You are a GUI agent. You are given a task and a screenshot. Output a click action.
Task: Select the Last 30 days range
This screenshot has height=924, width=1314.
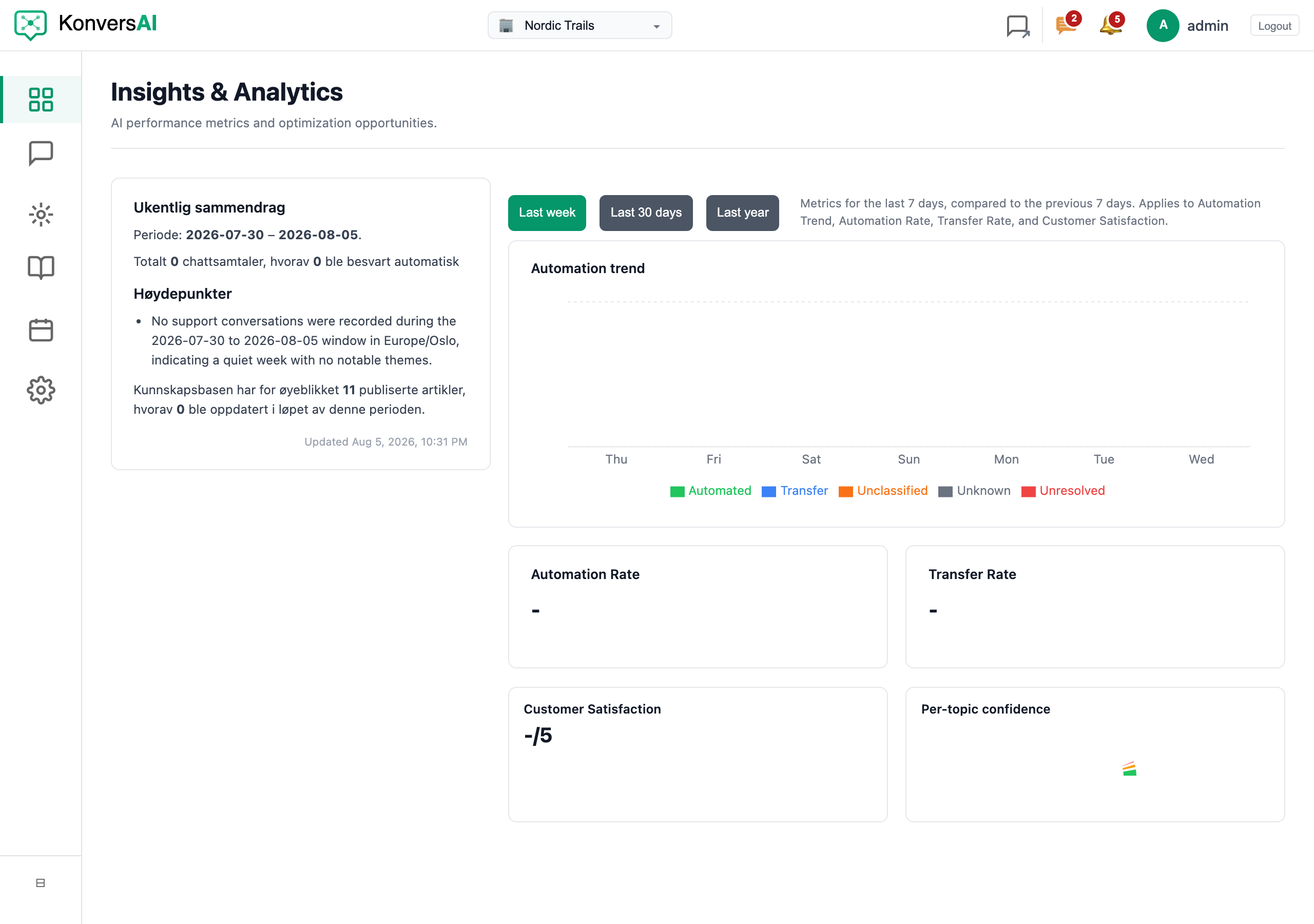[x=646, y=213]
